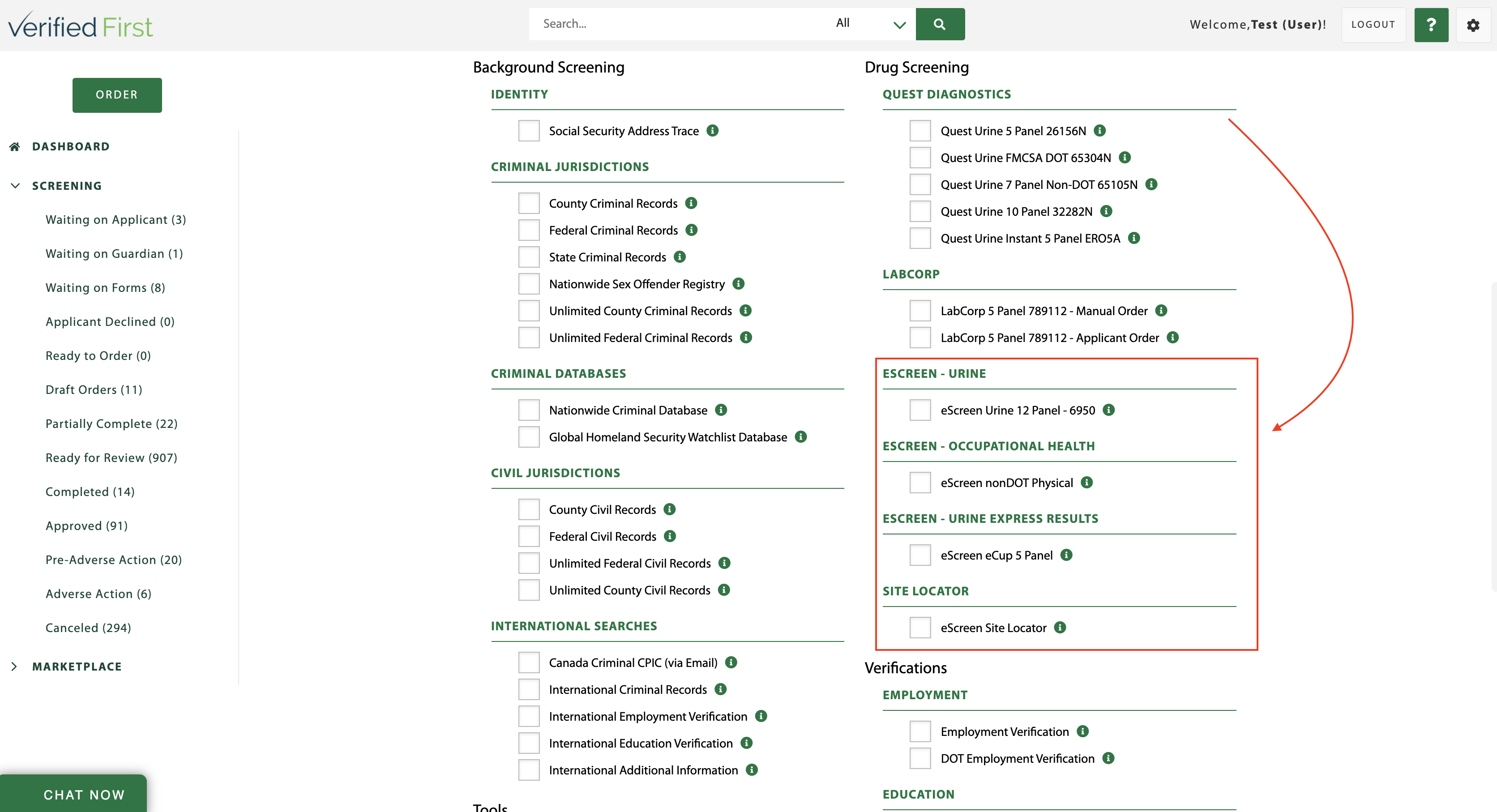The width and height of the screenshot is (1497, 812).
Task: Open Partially Complete (22) link
Action: pos(111,424)
